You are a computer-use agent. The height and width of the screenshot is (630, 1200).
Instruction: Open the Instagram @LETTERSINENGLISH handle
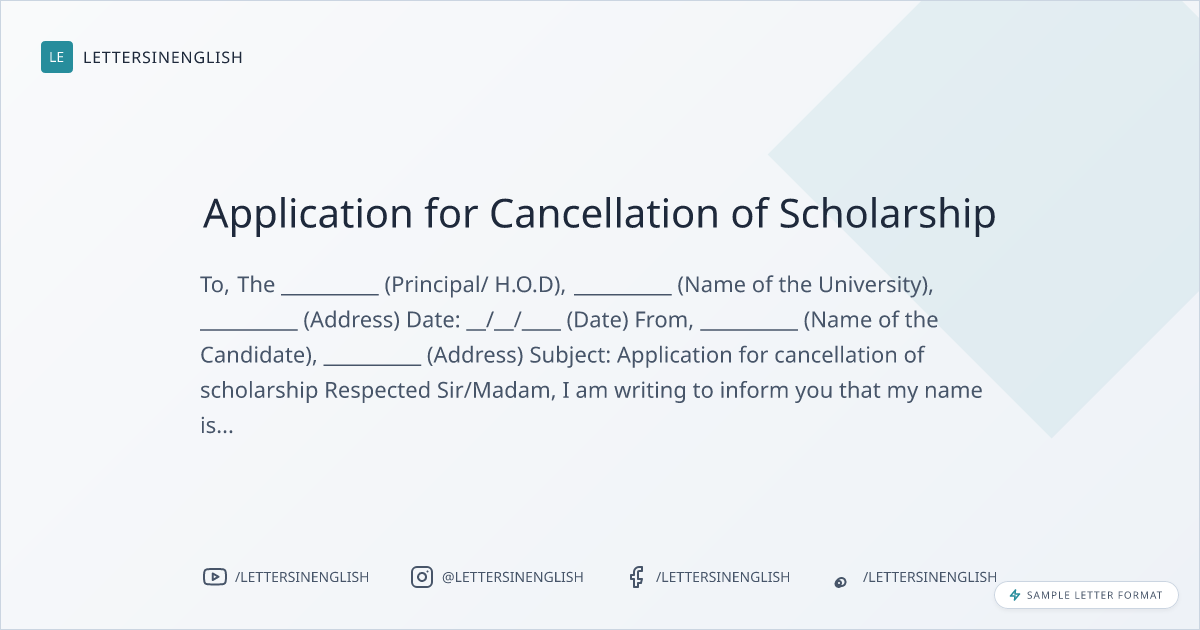[512, 577]
